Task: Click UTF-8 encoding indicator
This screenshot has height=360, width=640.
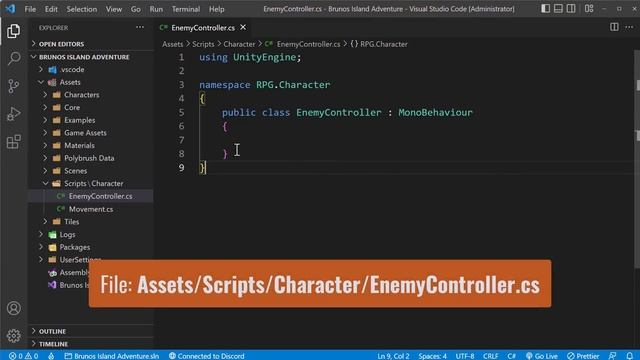Action: point(465,356)
